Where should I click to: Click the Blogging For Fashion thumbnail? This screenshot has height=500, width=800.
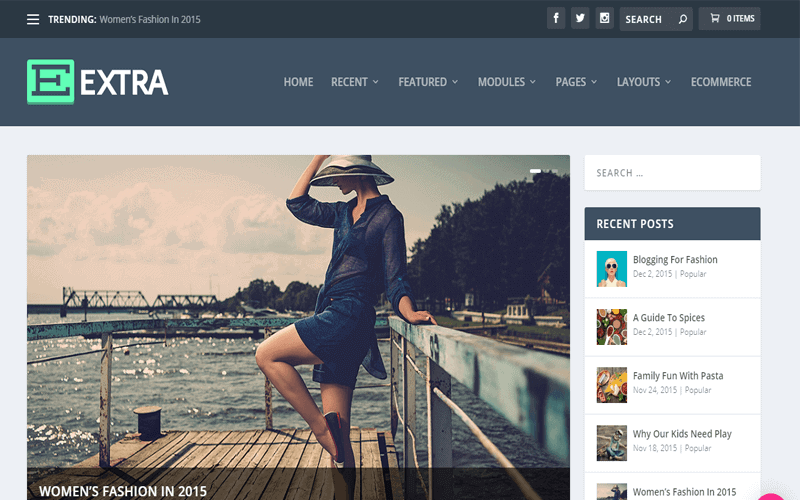(x=611, y=269)
